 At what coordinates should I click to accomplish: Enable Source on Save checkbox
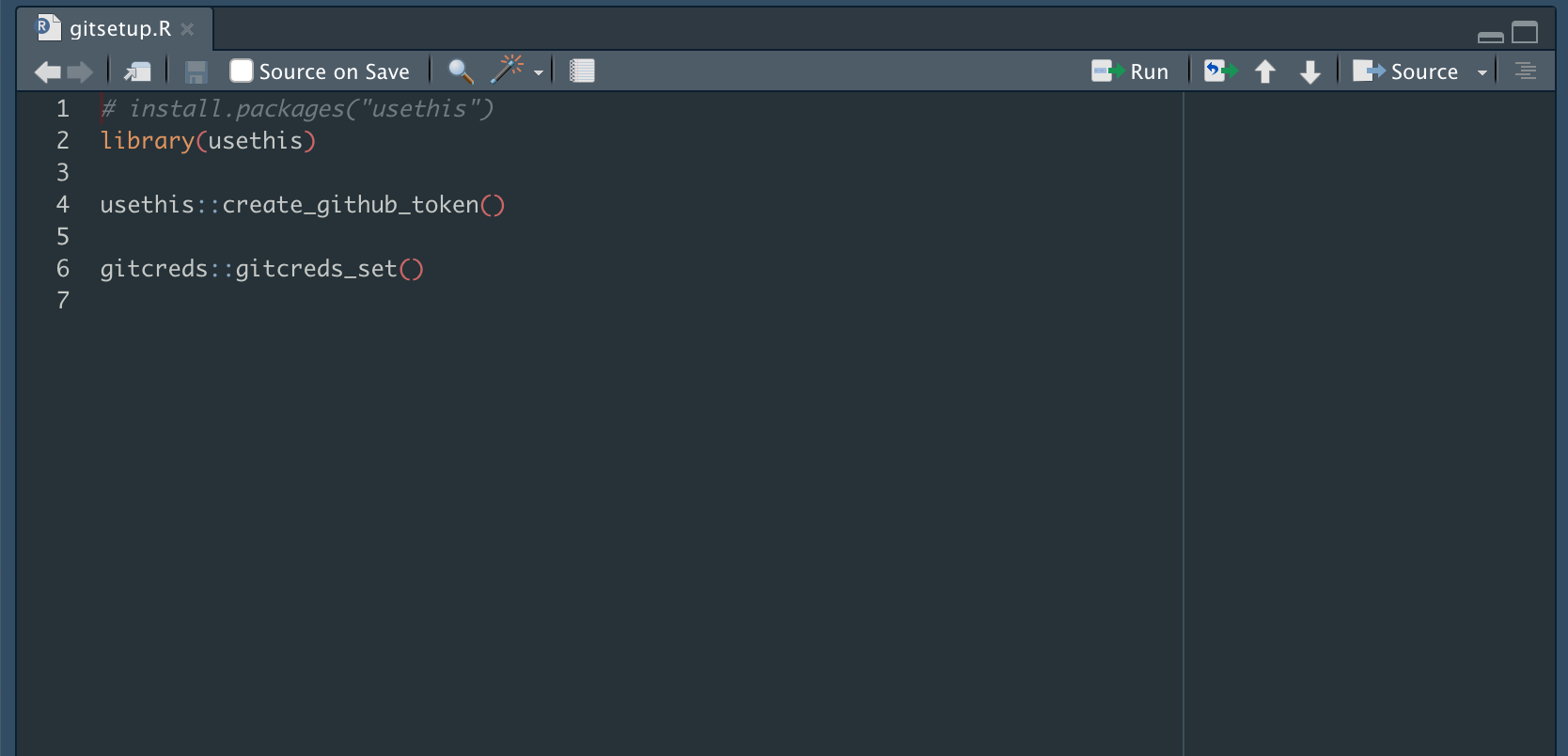click(x=242, y=71)
